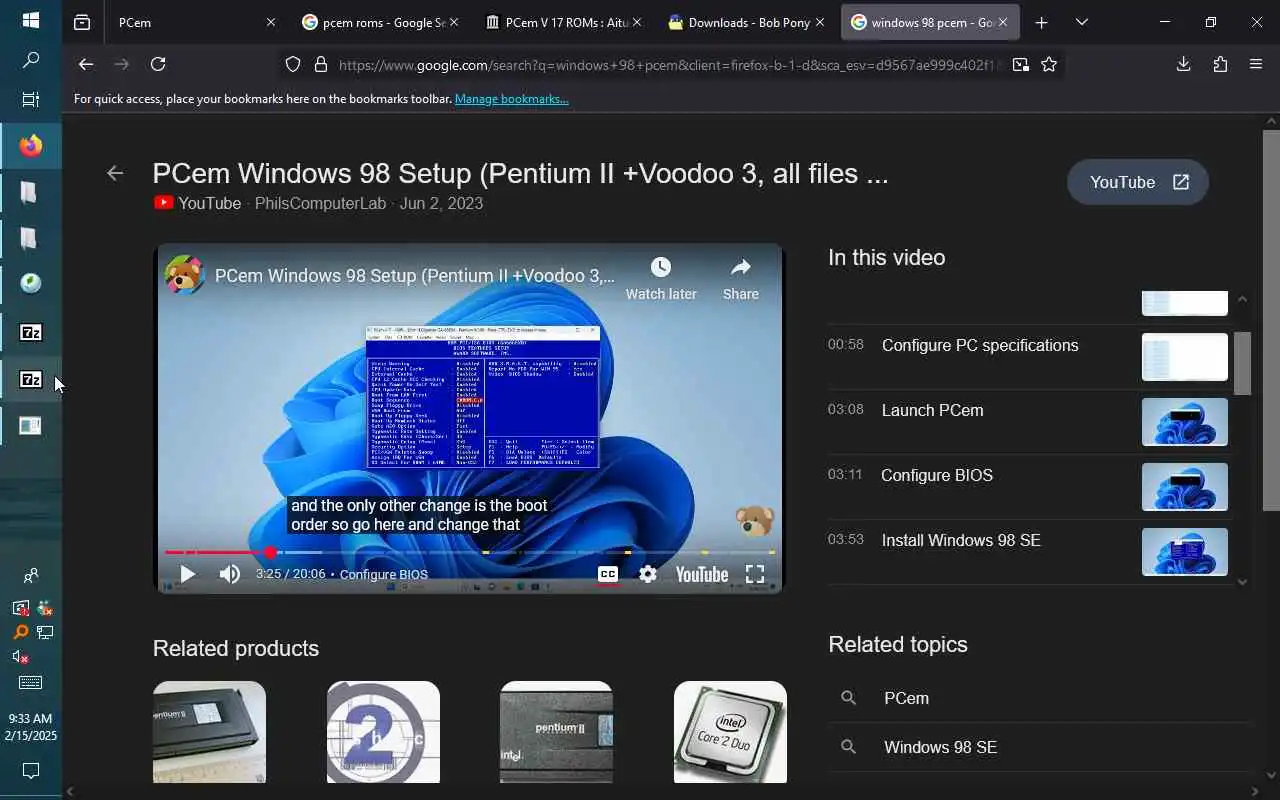Viewport: 1280px width, 800px height.
Task: Open the 2h product logo image
Action: pos(383,732)
